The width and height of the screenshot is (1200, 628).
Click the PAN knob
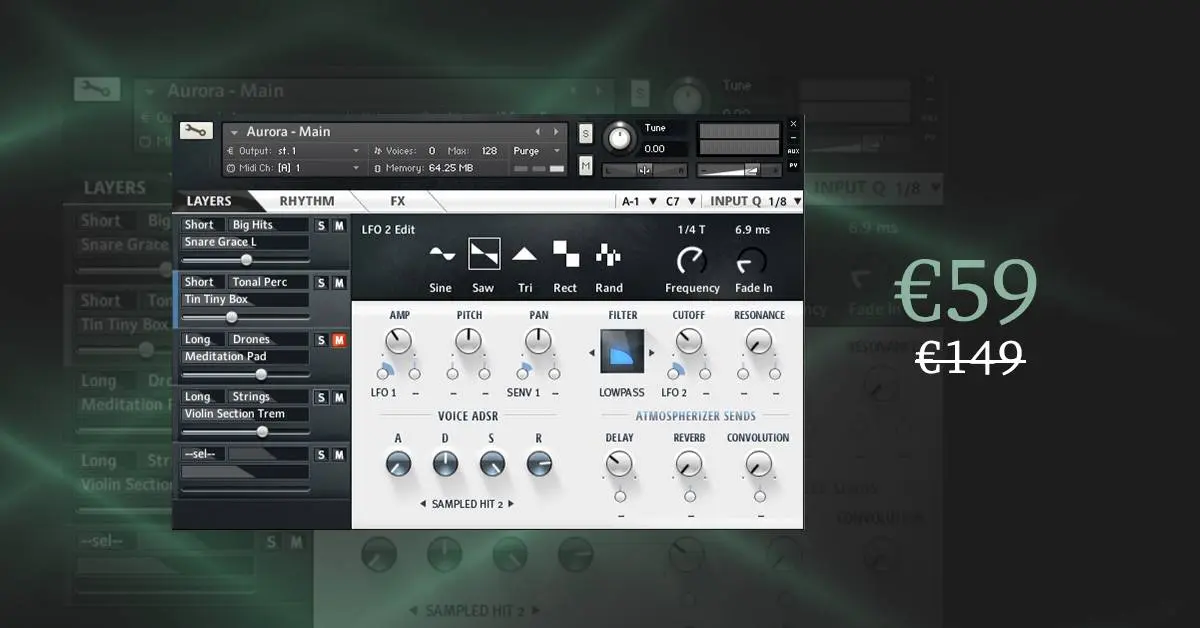coord(538,343)
